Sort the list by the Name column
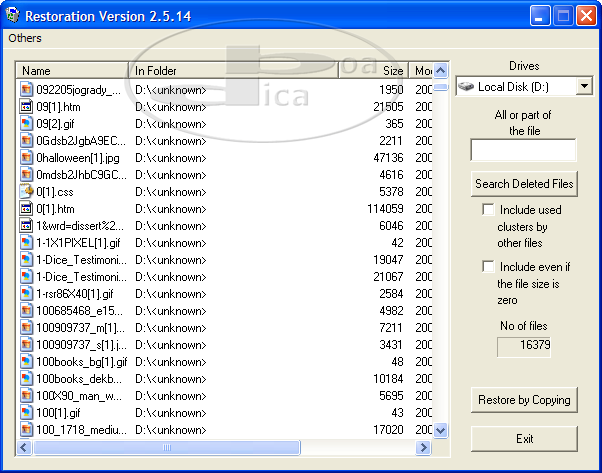 point(73,71)
